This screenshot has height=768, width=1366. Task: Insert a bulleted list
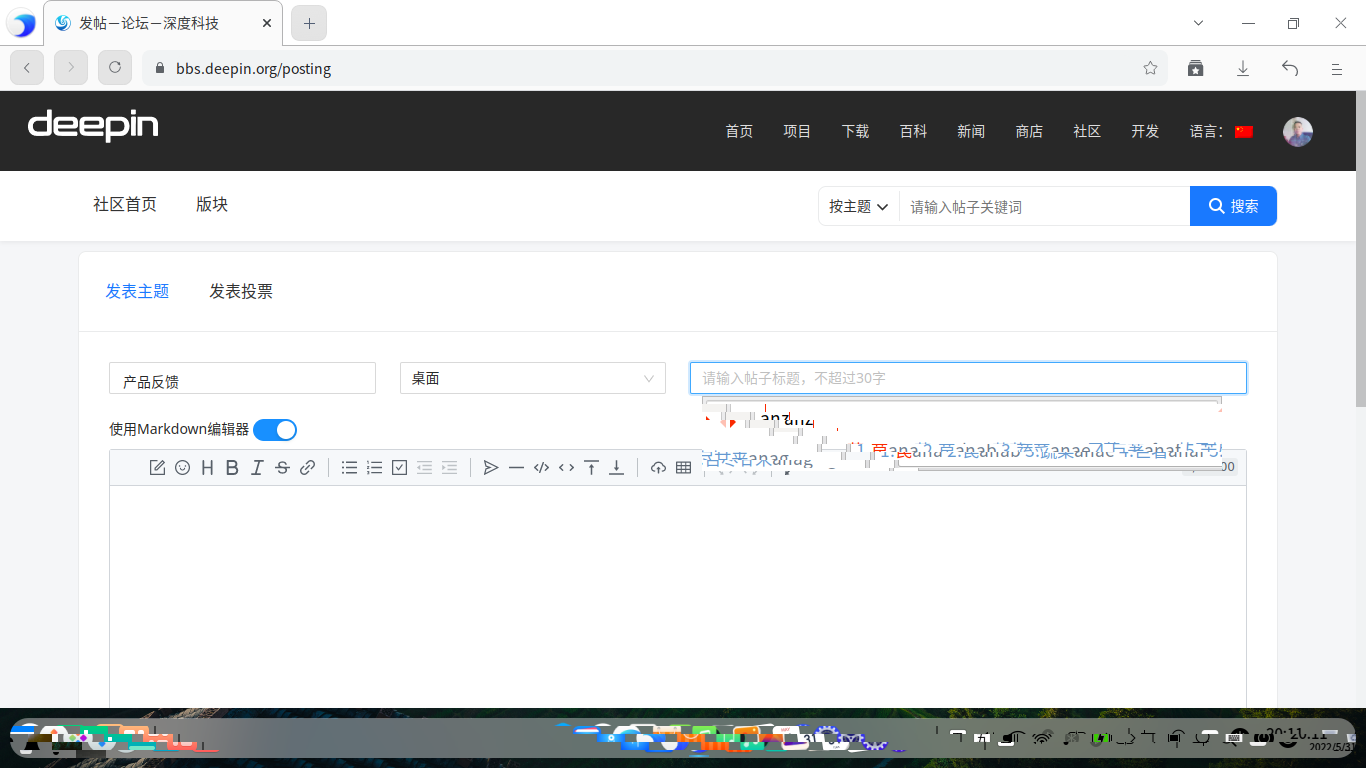(349, 467)
